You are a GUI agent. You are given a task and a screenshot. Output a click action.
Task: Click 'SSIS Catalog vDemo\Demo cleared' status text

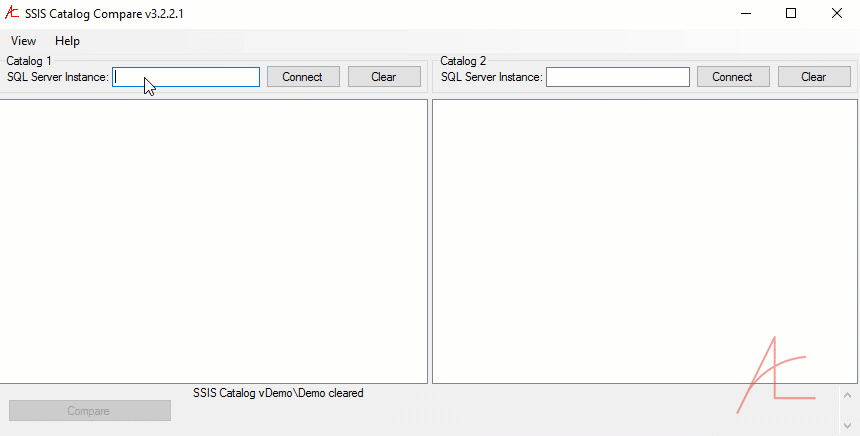[278, 393]
